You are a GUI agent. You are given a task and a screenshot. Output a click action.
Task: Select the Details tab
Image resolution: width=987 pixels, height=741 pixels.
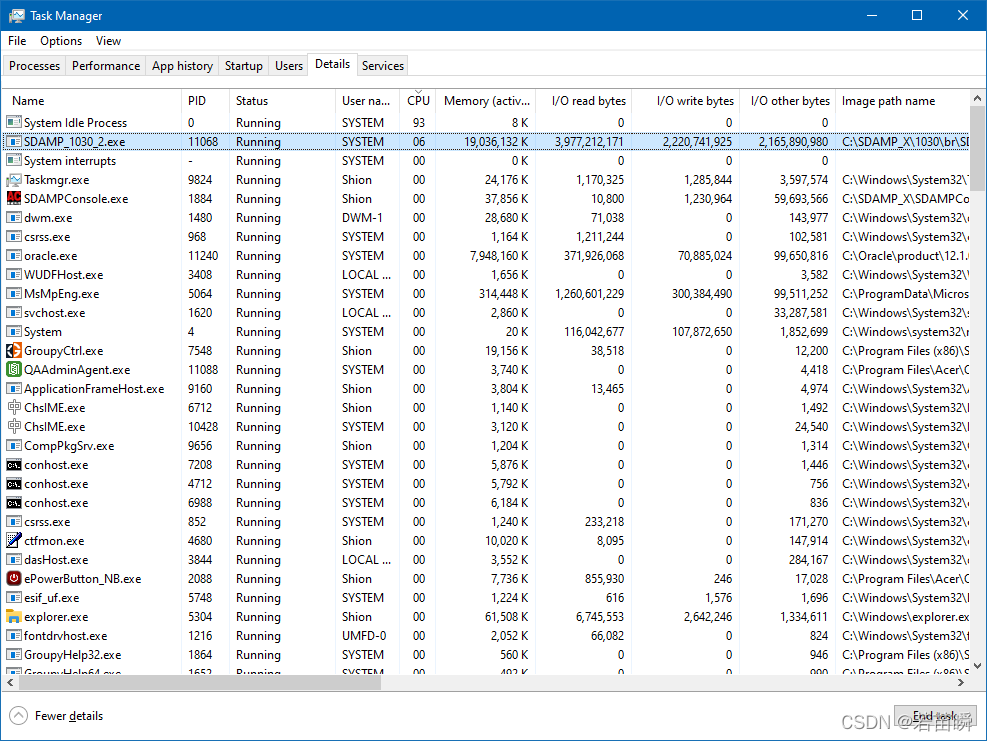tap(332, 64)
